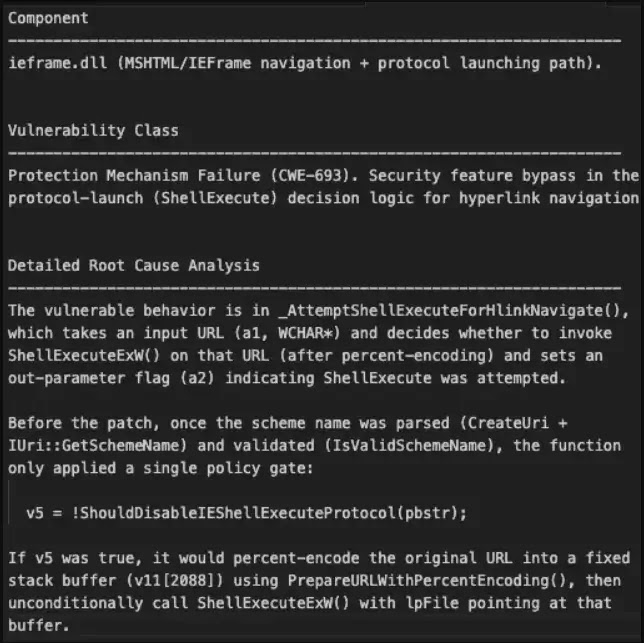
Task: Click the "Component" section heading
Action: 47,18
